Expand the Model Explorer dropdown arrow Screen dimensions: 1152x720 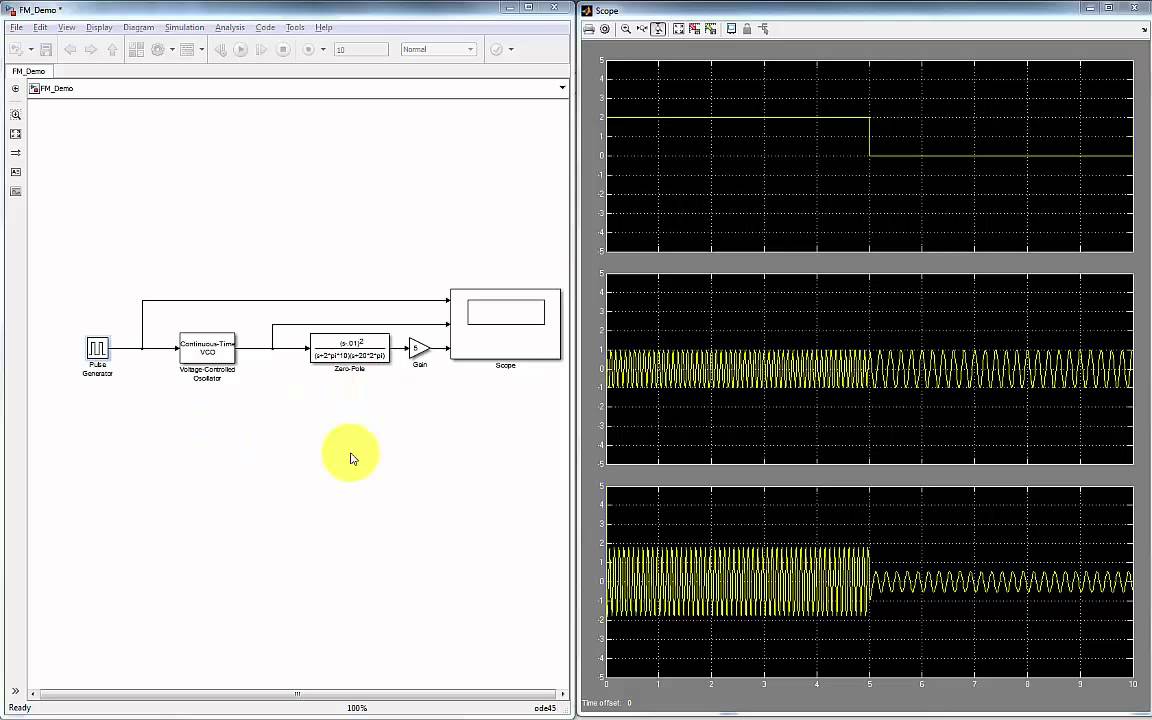(201, 49)
